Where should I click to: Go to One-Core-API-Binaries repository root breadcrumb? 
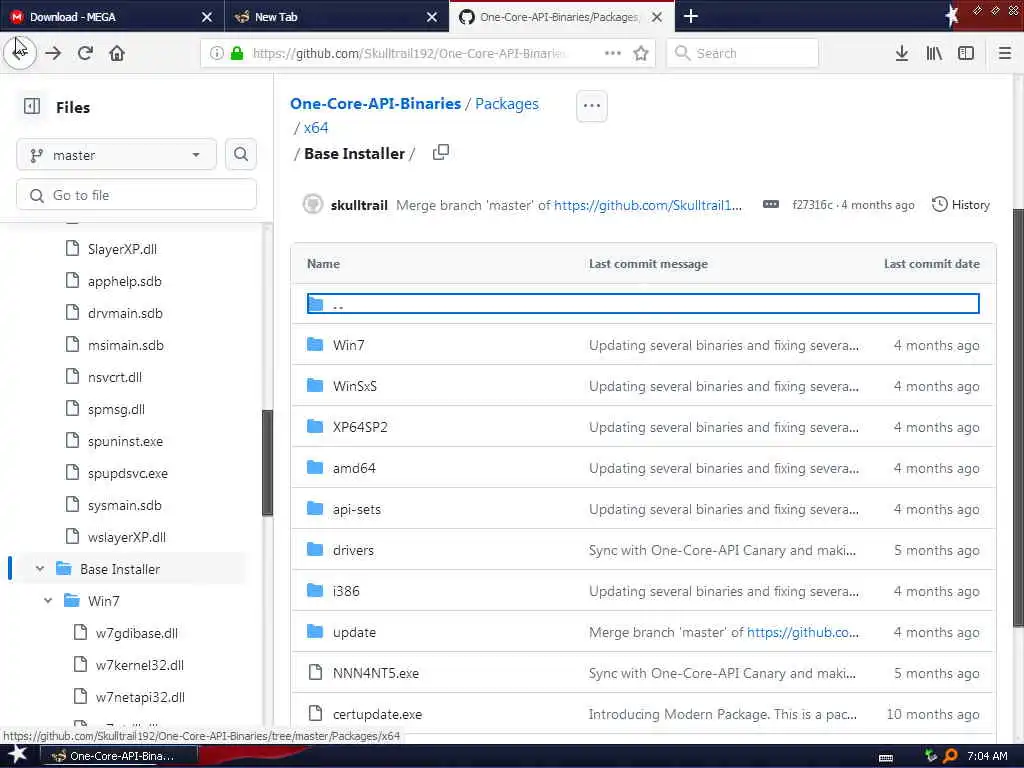coord(376,104)
